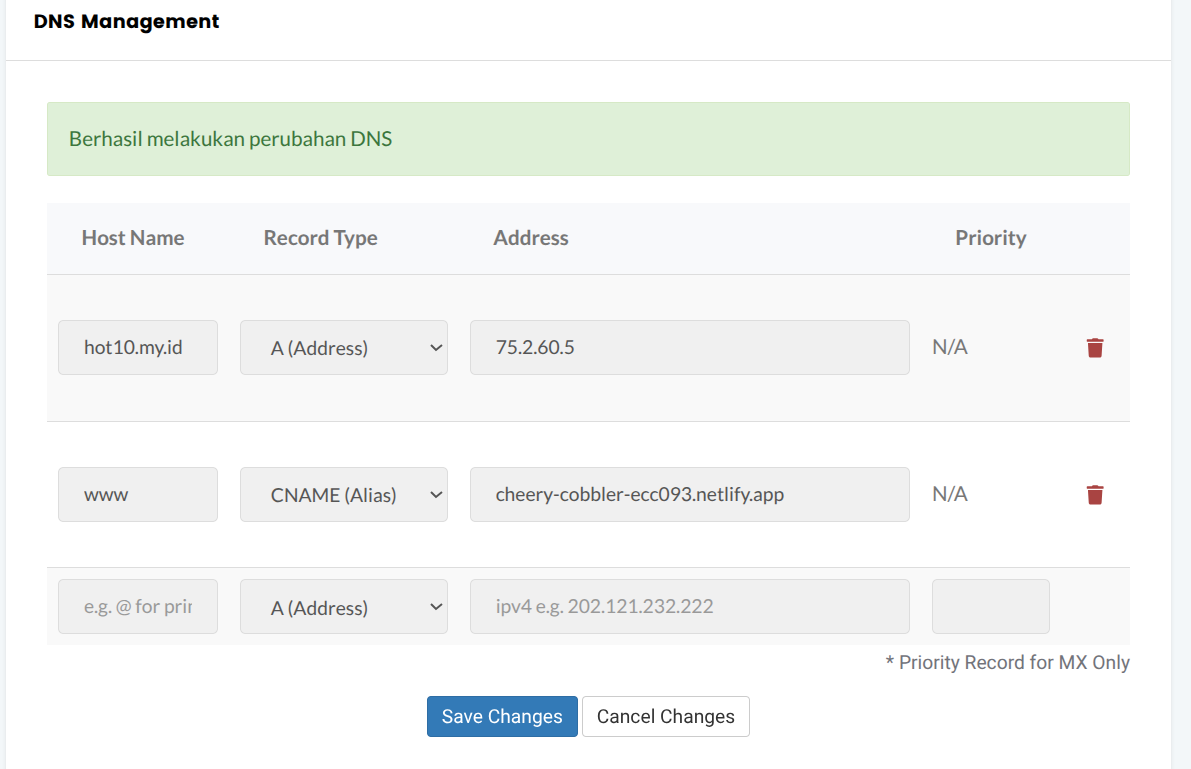Viewport: 1191px width, 769px height.
Task: Delete the hot10.my.id A record
Action: (x=1095, y=347)
